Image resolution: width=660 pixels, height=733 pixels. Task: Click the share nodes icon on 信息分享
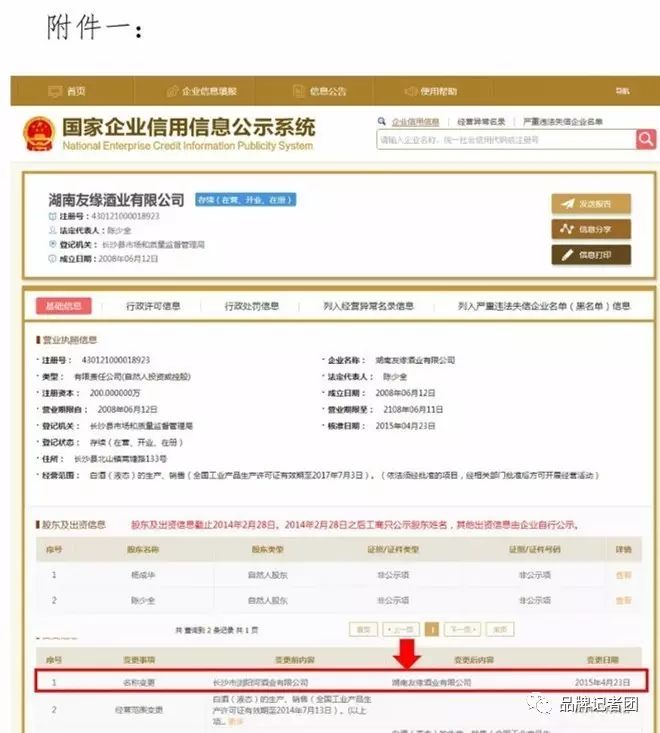coord(567,229)
